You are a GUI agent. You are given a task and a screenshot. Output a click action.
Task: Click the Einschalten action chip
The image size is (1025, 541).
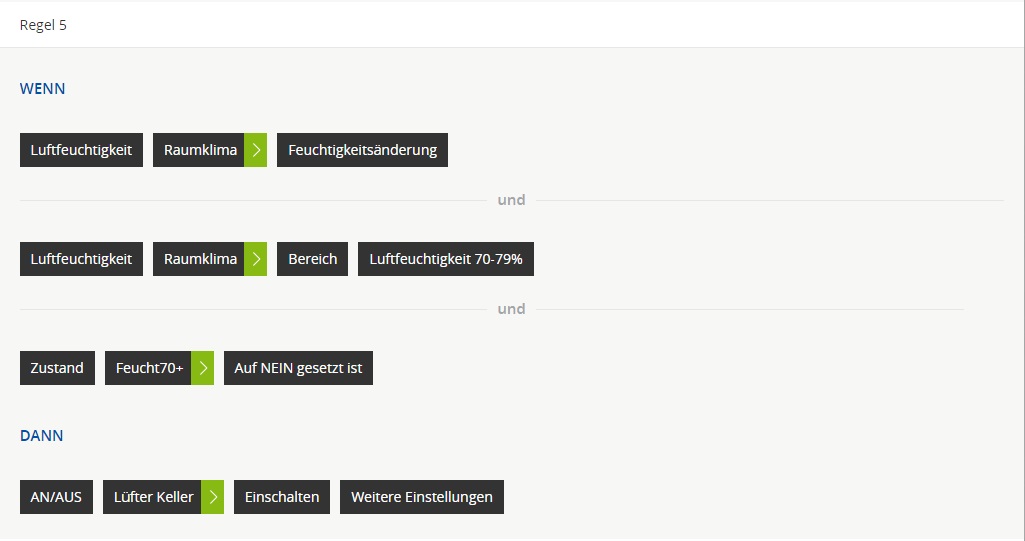point(281,497)
